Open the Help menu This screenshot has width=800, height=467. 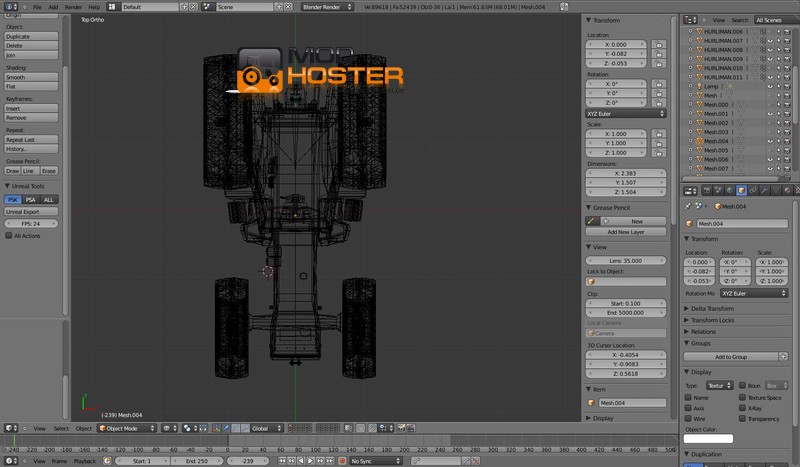click(94, 7)
